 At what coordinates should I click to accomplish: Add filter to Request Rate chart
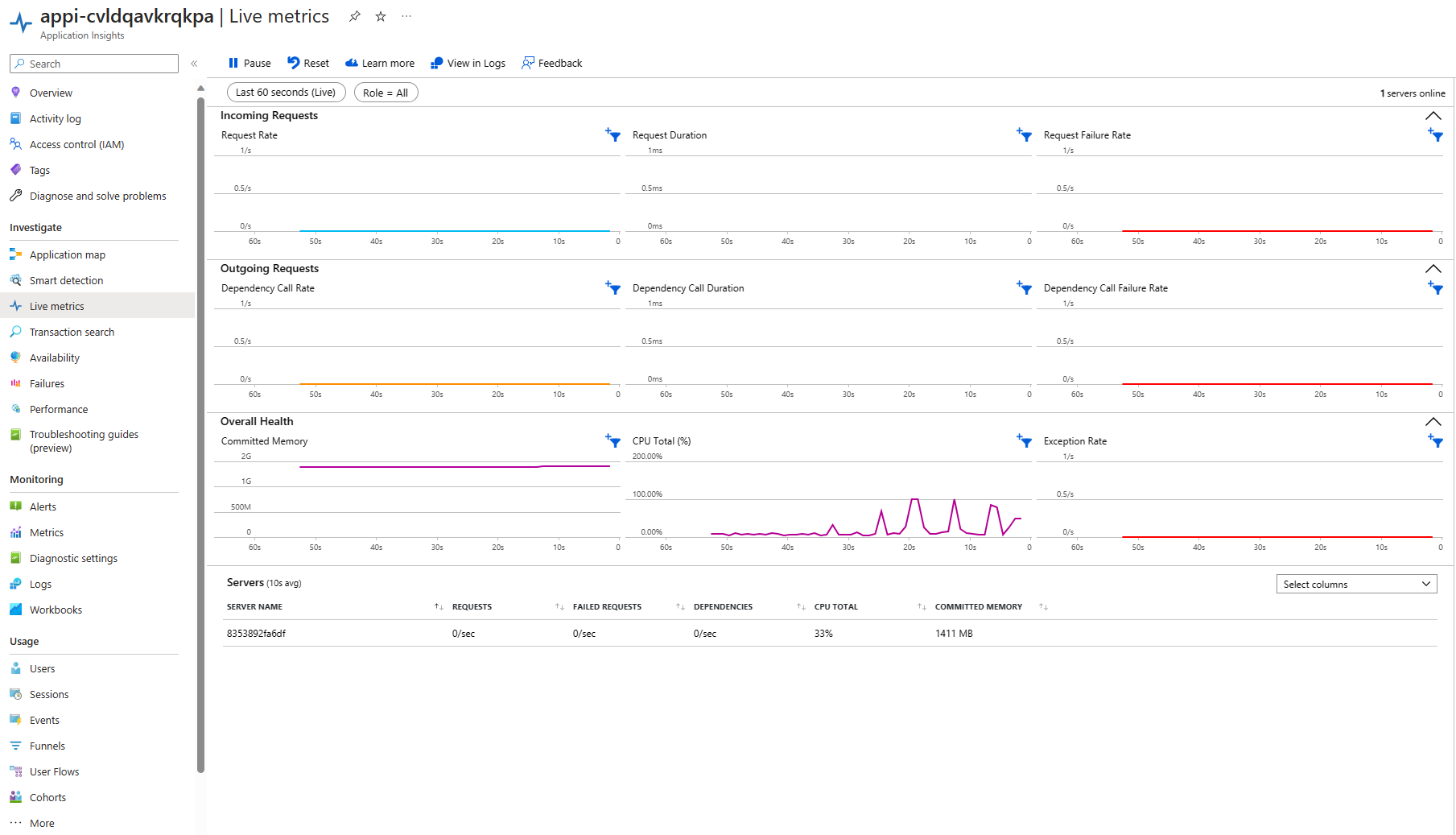click(x=613, y=134)
